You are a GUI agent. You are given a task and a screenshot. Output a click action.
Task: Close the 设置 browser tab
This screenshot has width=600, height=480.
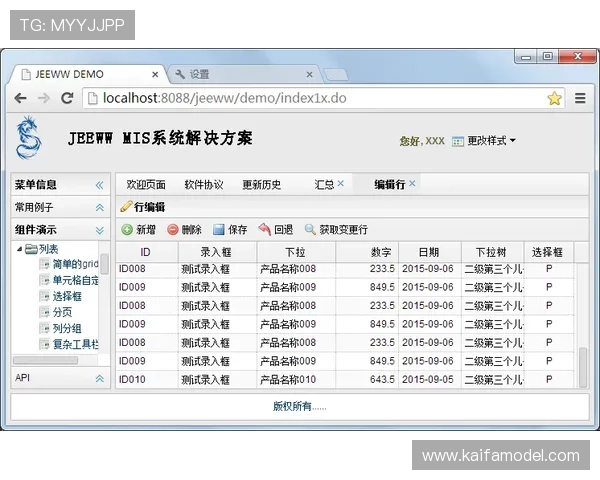click(x=310, y=74)
